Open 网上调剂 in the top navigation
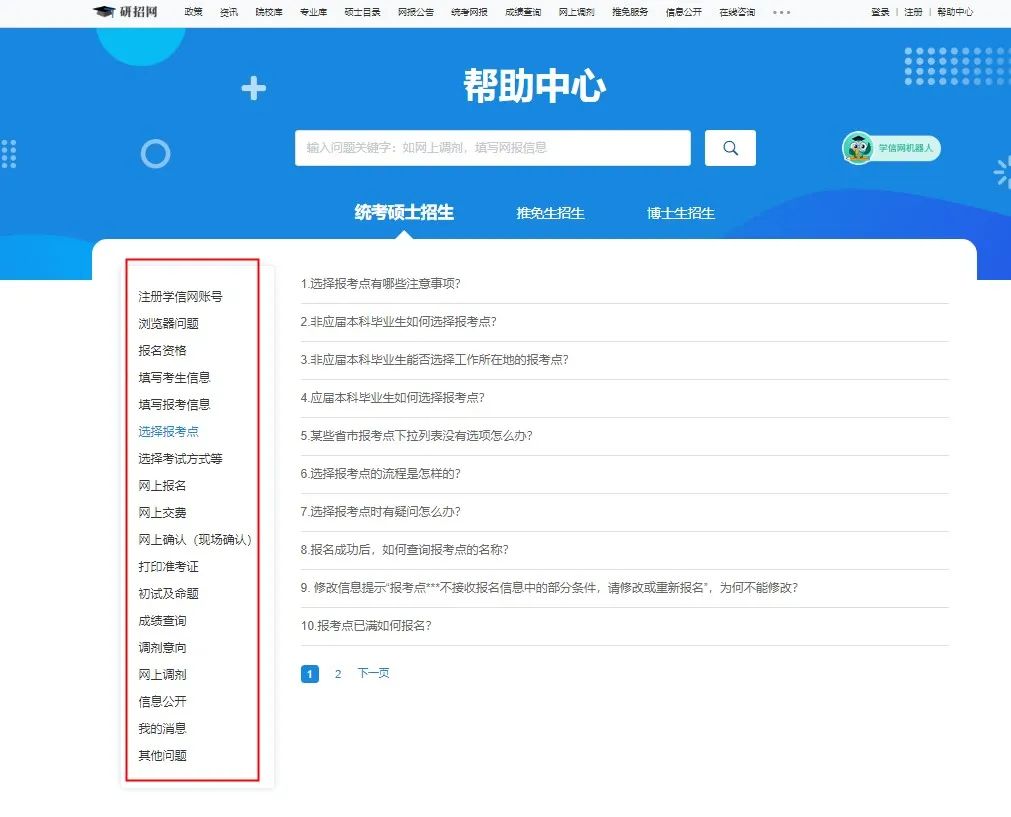 coord(576,12)
